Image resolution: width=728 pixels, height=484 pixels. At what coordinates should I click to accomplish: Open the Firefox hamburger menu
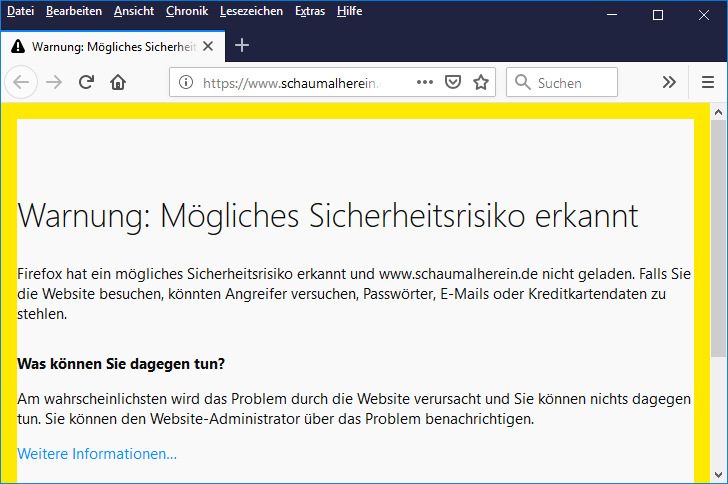point(708,83)
